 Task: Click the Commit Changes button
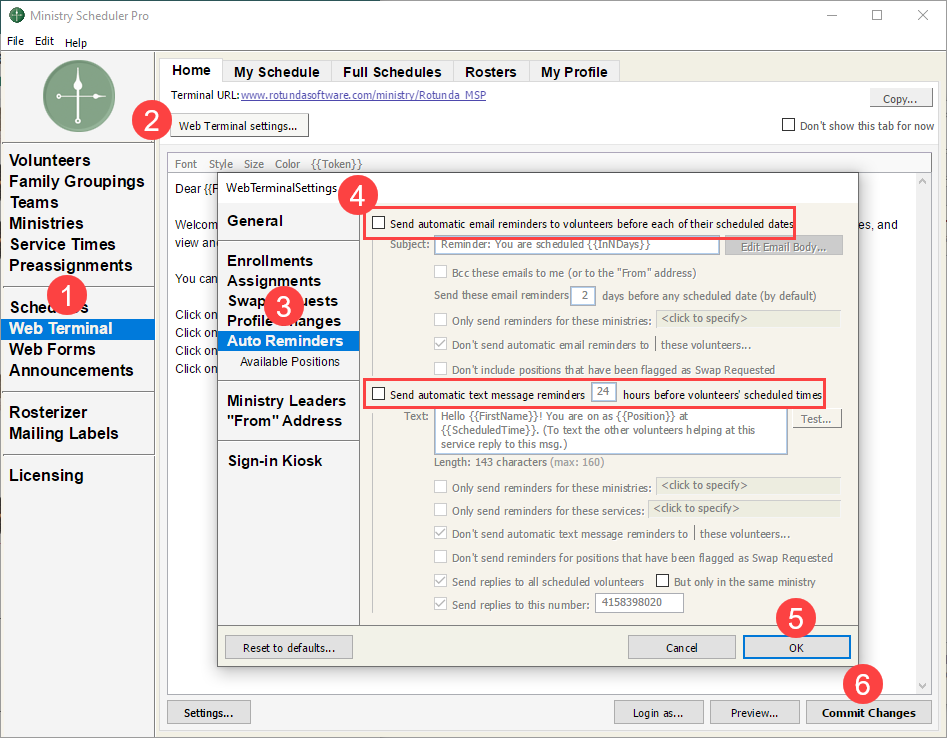pos(868,713)
